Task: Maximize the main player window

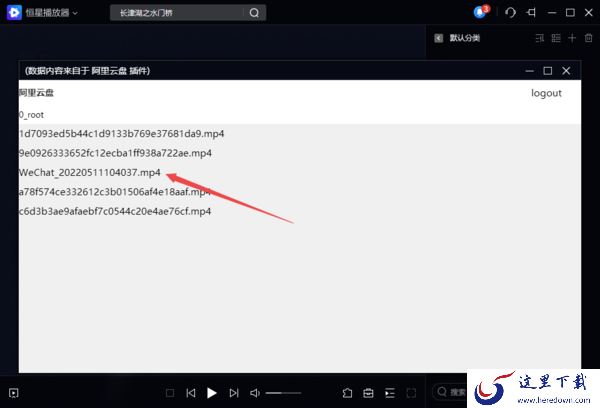Action: tap(570, 13)
